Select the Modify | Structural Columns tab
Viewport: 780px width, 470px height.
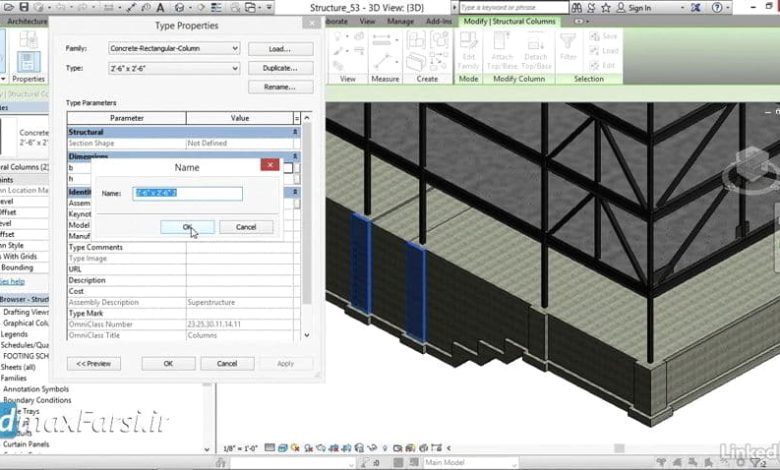click(509, 21)
